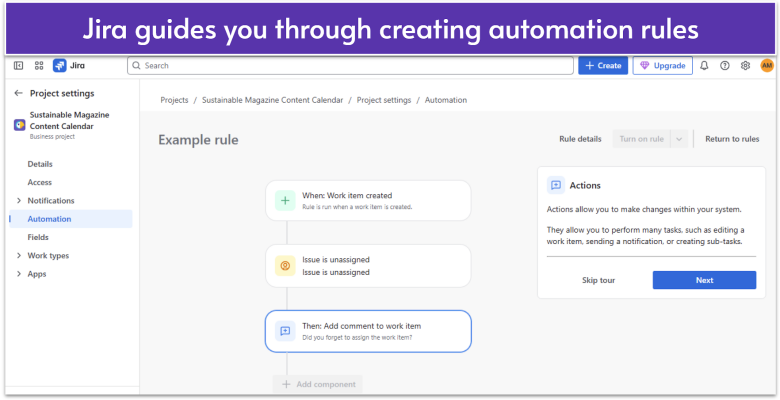The height and width of the screenshot is (400, 780).
Task: Go back with Project settings arrow
Action: coord(18,93)
